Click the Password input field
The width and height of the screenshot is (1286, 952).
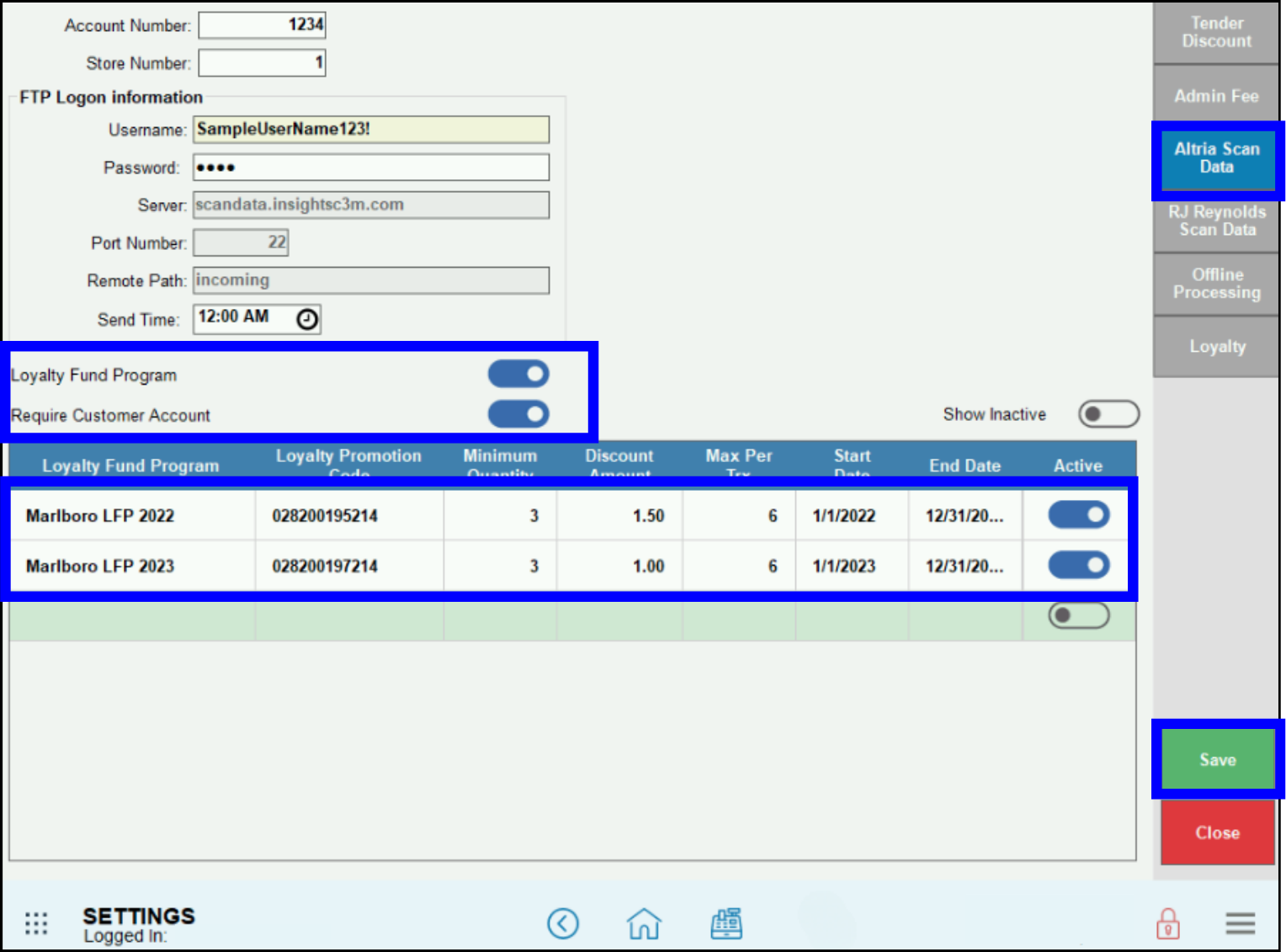(x=371, y=167)
